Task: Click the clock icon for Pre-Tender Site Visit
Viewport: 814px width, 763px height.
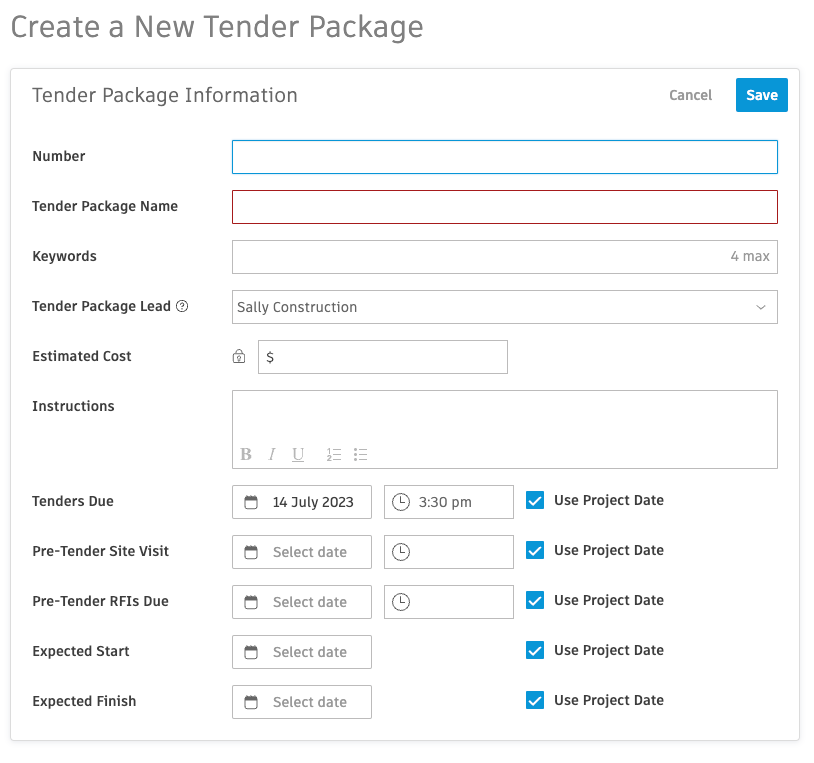Action: [398, 551]
